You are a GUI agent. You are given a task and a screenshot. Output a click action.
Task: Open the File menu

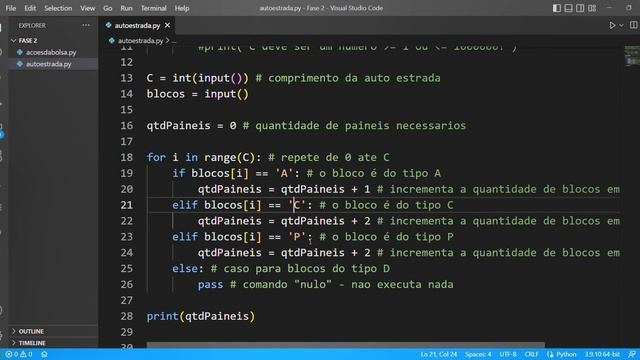(11, 8)
